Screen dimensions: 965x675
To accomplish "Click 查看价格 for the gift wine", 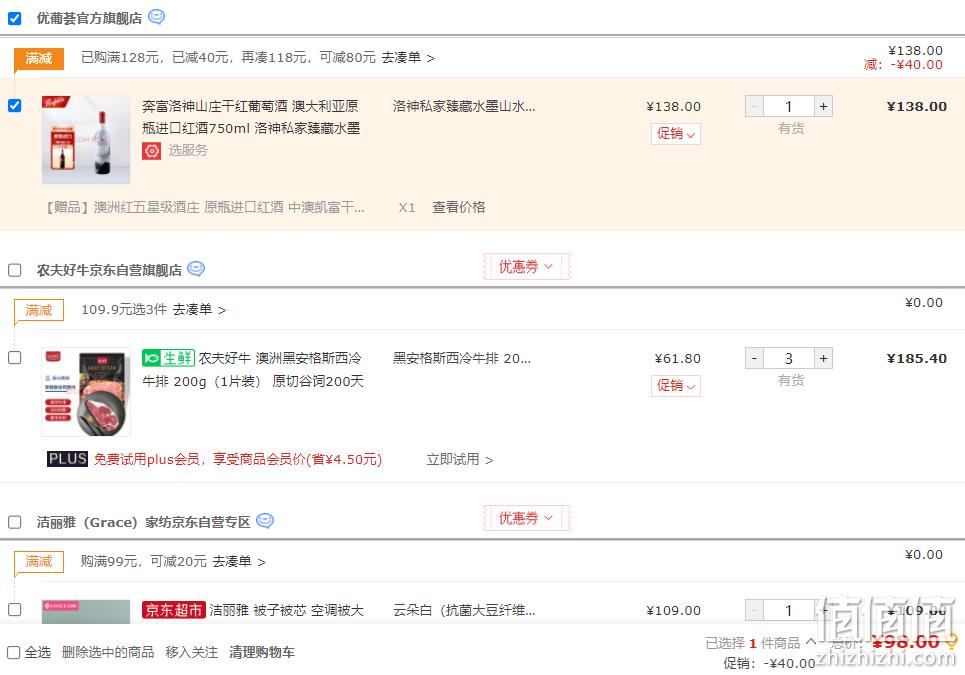I will 458,207.
